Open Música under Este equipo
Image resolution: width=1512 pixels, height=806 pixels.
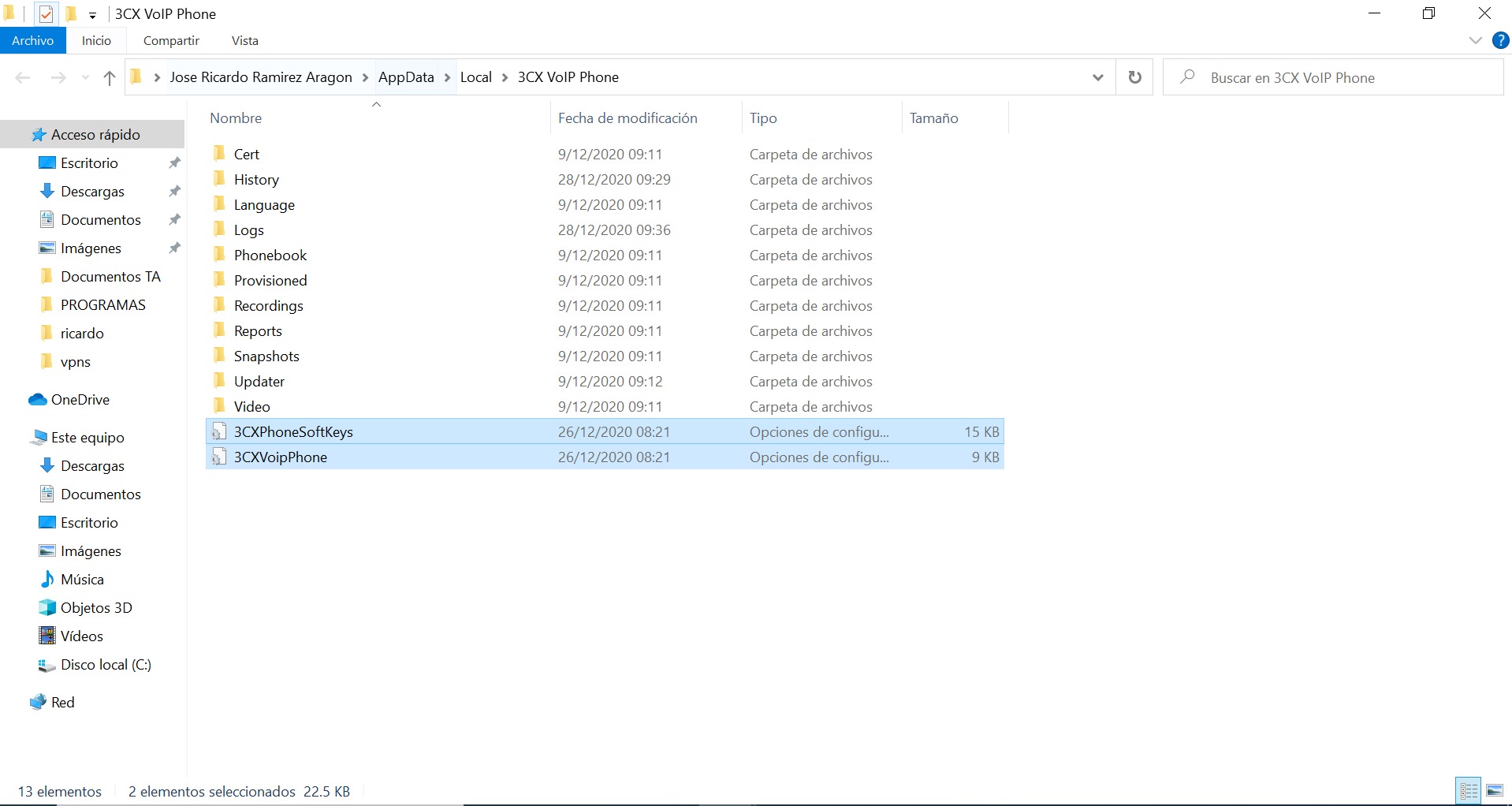82,580
